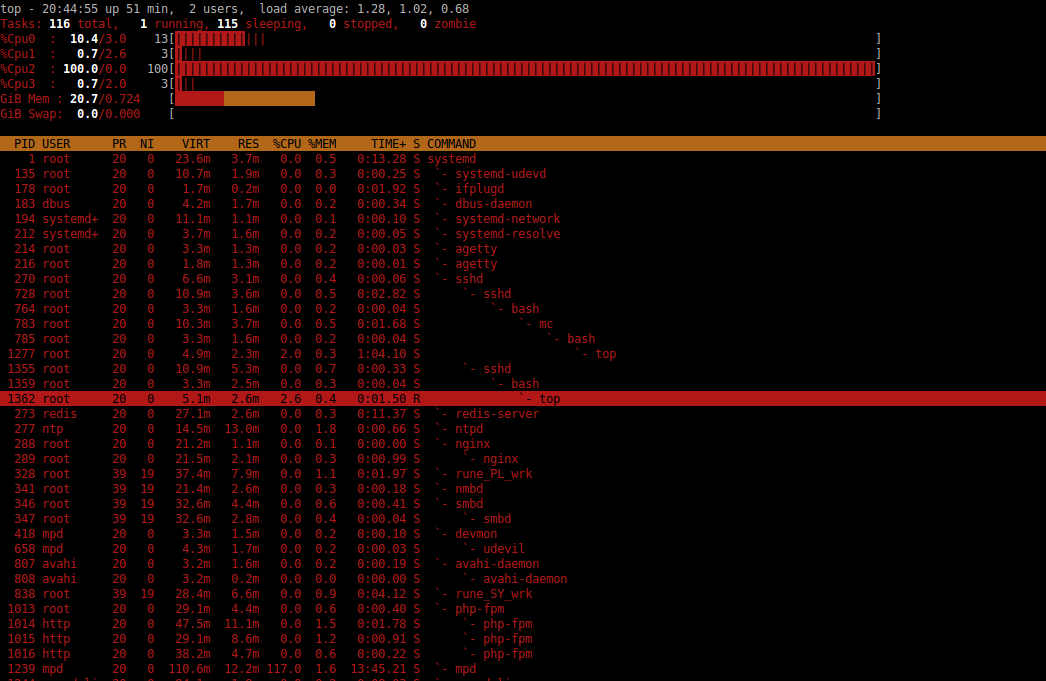Select the bash row with PID 1359
Image resolution: width=1046 pixels, height=681 pixels.
(523, 384)
